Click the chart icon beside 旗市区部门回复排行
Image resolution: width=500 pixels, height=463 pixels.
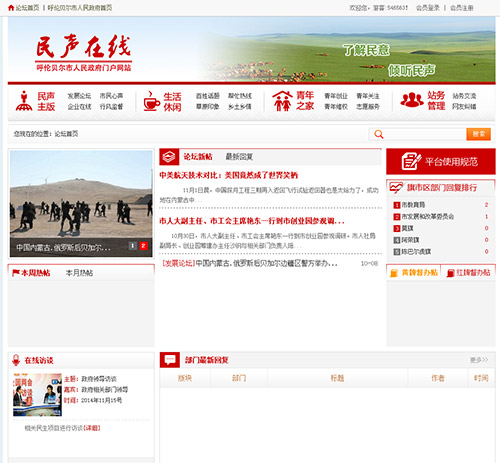[396, 187]
